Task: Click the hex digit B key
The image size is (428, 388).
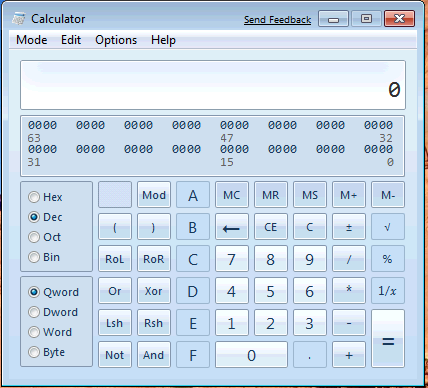Action: click(x=193, y=227)
